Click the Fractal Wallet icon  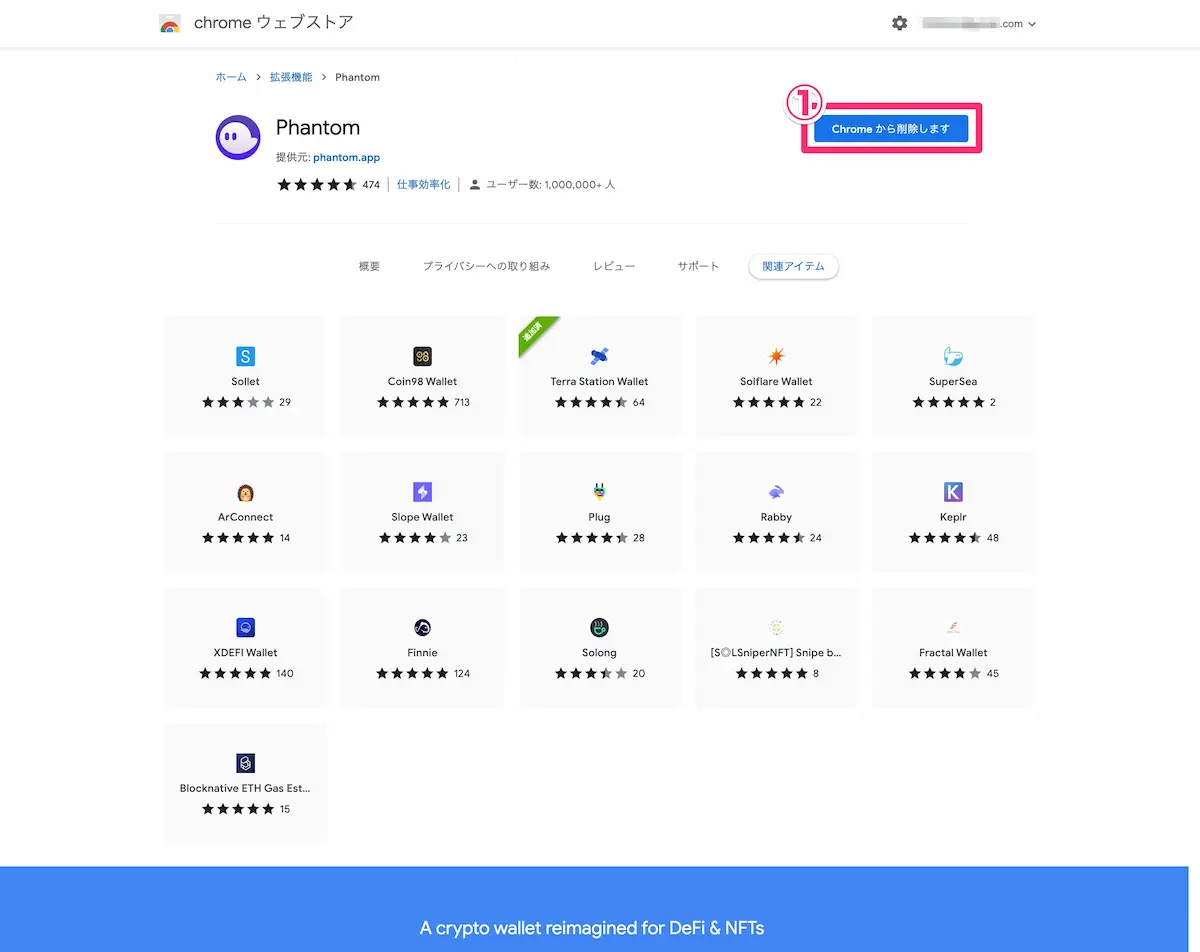point(953,628)
